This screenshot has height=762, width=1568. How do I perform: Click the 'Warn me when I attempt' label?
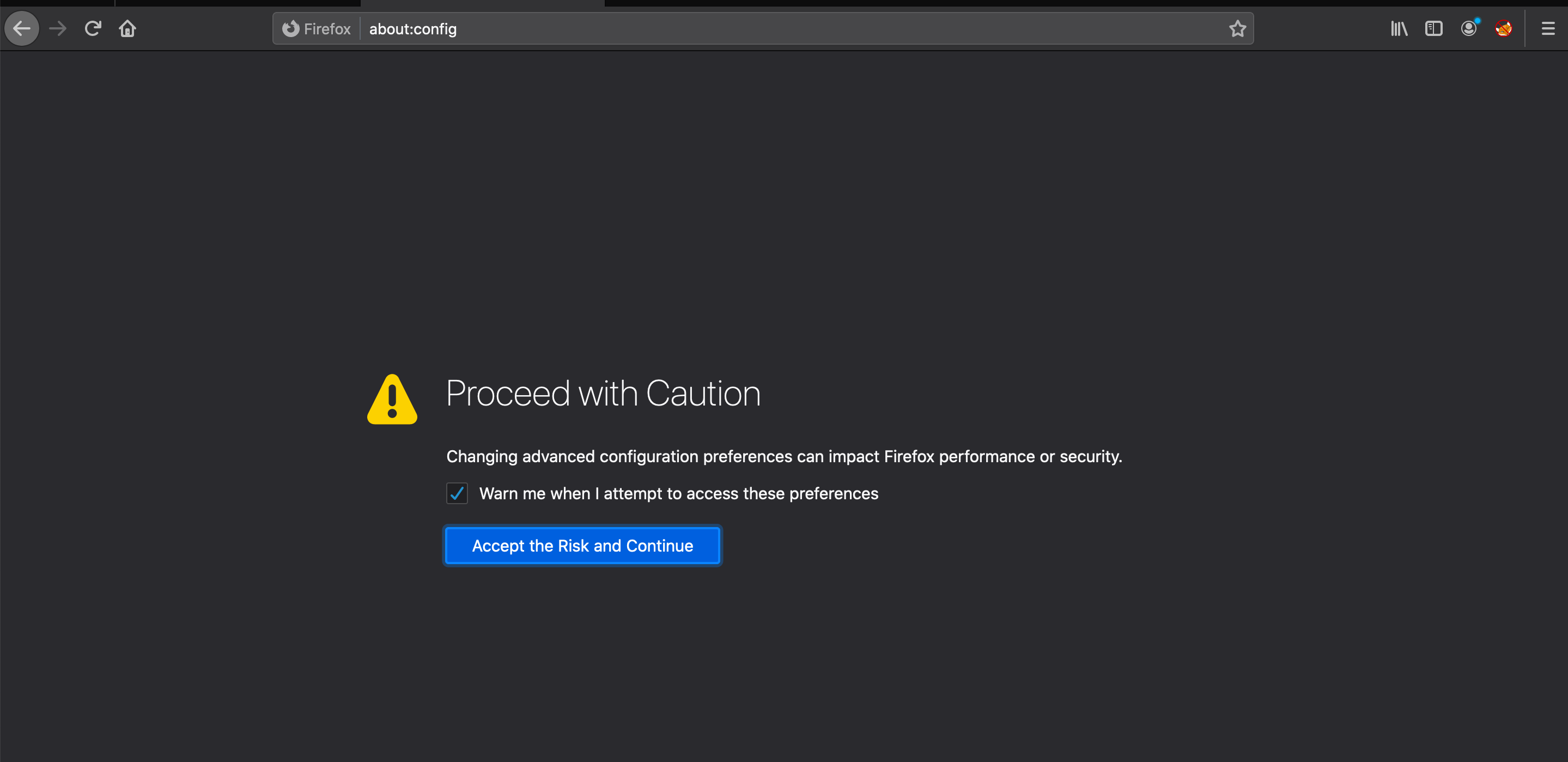click(x=678, y=493)
